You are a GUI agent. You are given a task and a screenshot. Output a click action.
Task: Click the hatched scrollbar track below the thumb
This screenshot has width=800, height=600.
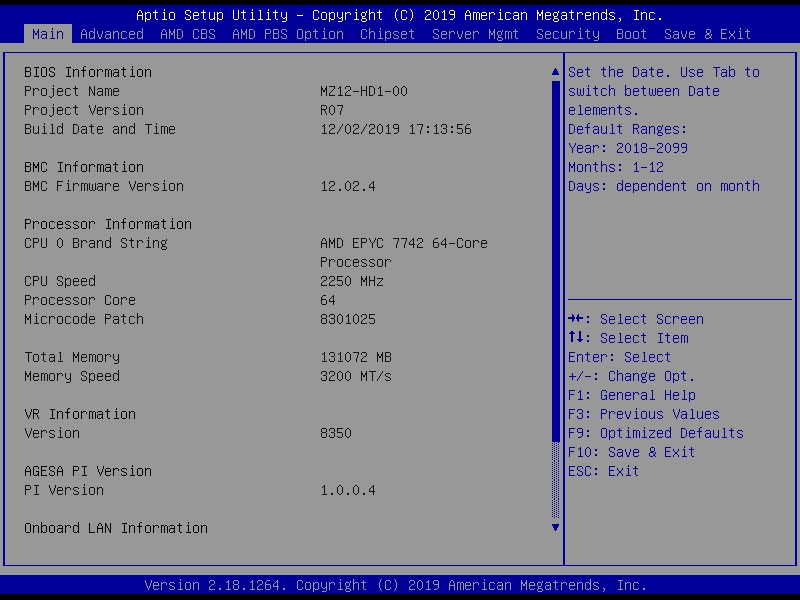coord(556,480)
